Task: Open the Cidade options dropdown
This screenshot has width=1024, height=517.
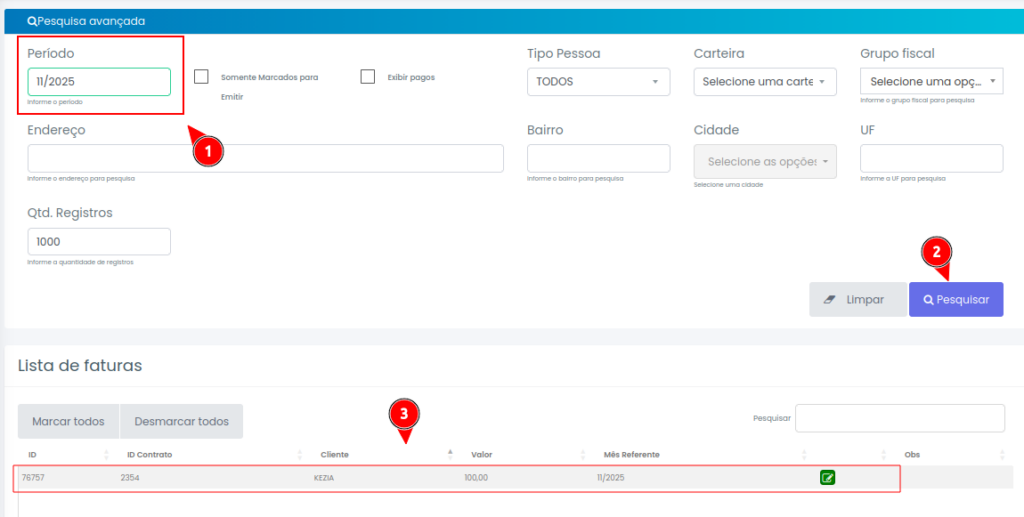Action: 764,162
